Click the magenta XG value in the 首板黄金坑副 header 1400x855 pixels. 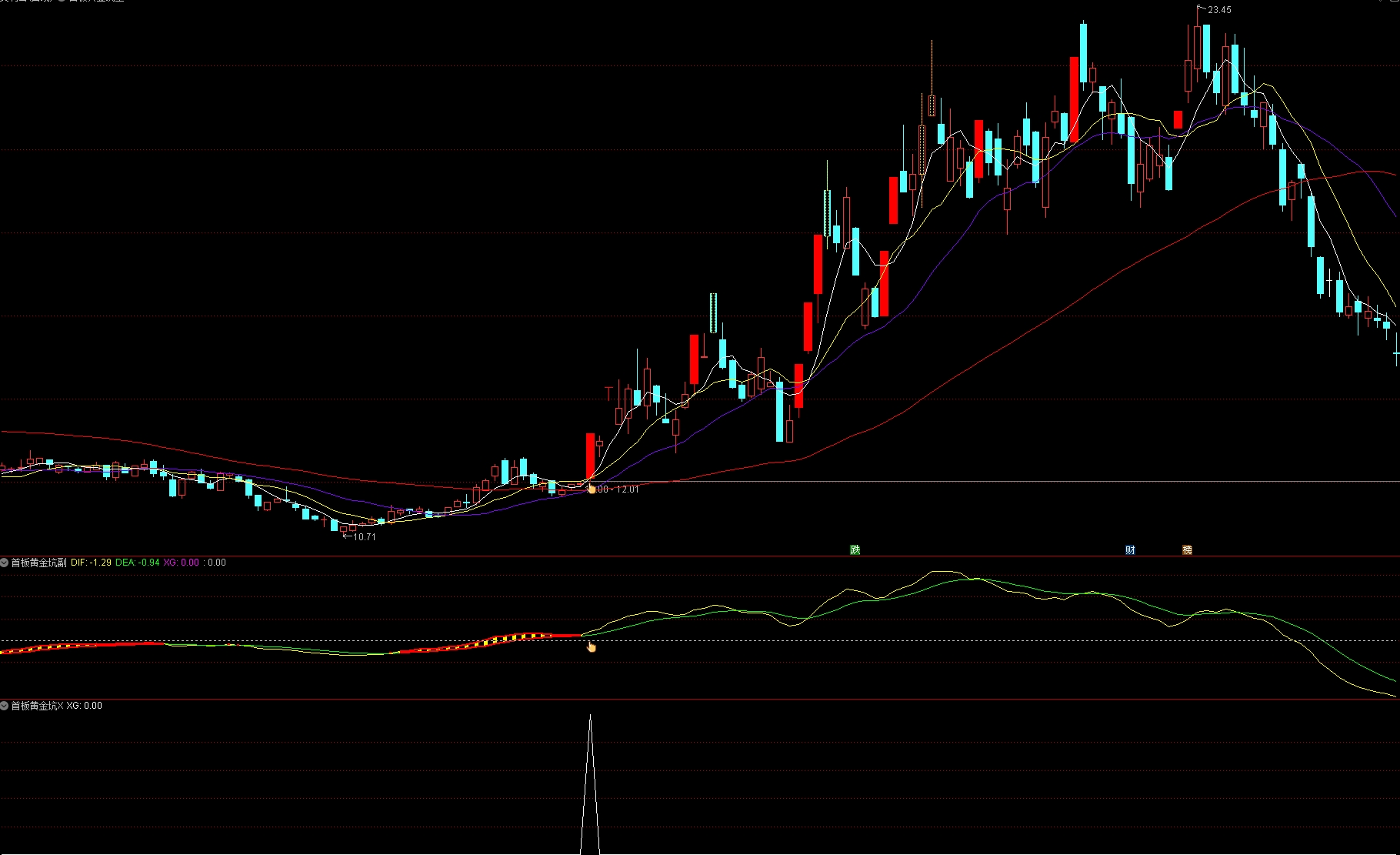point(181,563)
